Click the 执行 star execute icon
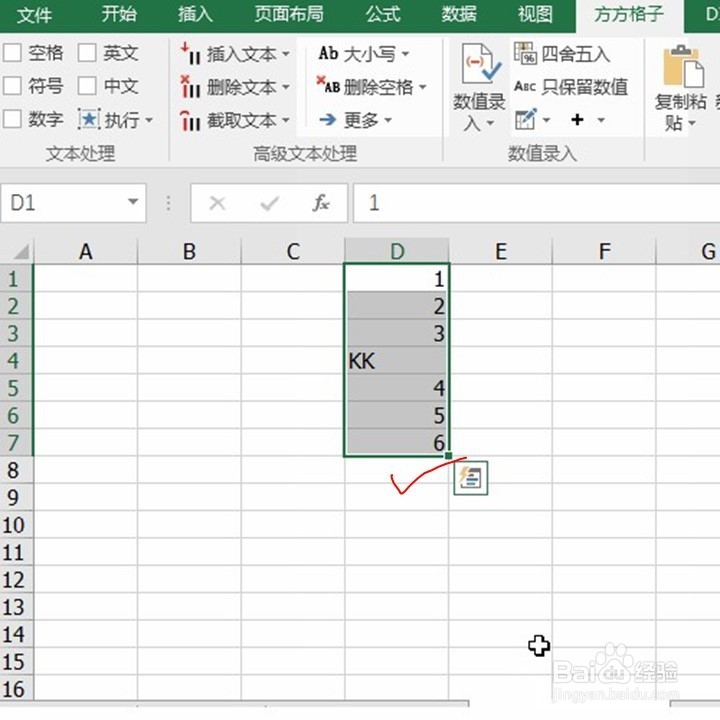Viewport: 720px width, 720px height. 89,120
